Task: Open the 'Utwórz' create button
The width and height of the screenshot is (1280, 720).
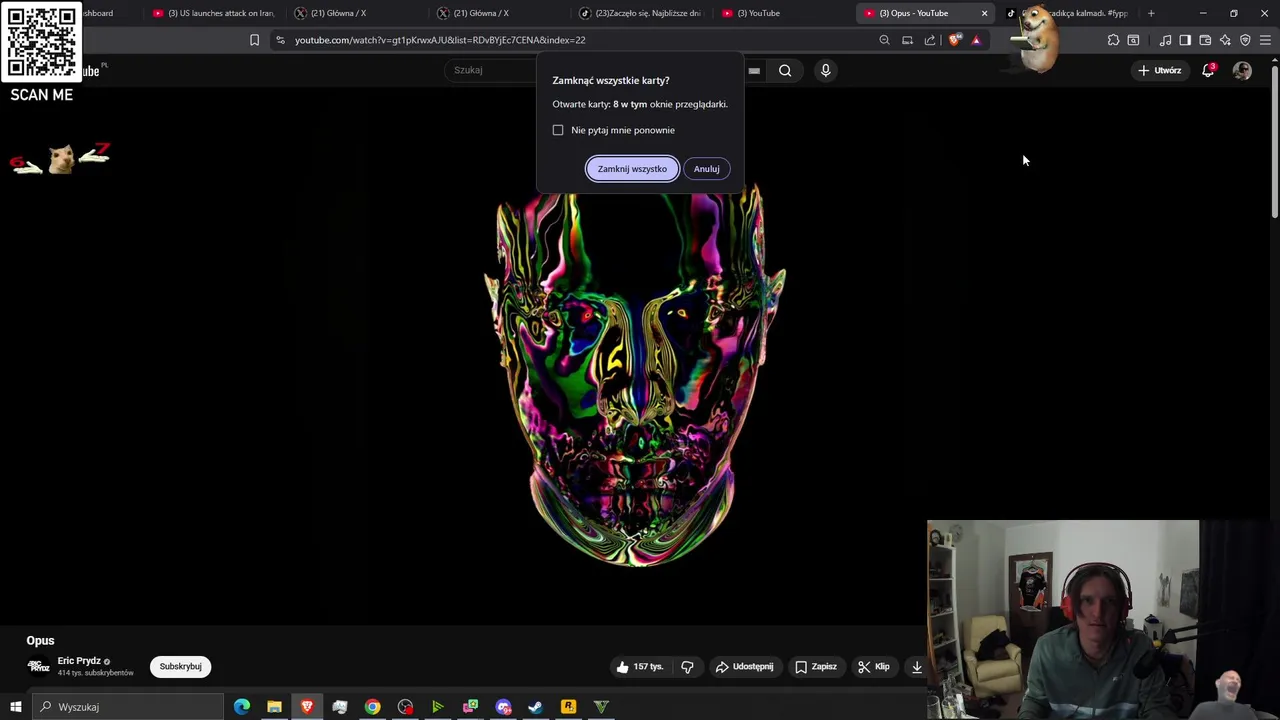Action: pyautogui.click(x=1160, y=70)
